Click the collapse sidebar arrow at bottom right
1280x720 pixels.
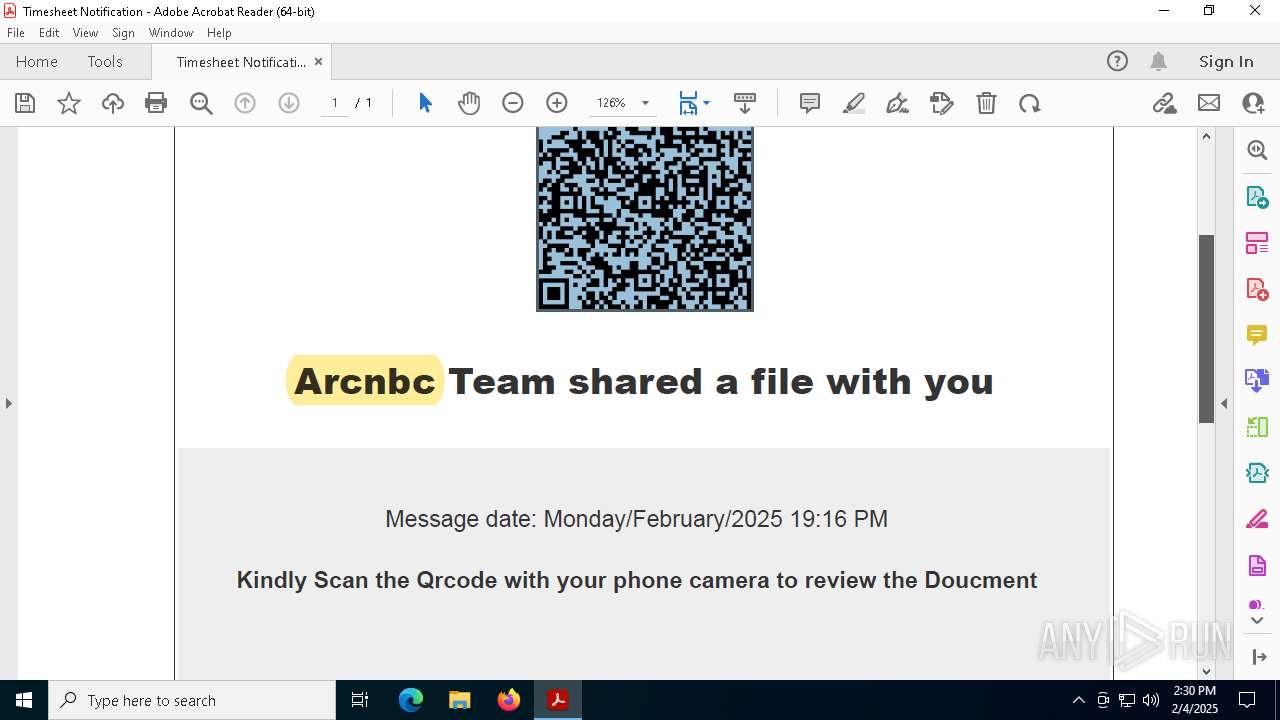1259,657
